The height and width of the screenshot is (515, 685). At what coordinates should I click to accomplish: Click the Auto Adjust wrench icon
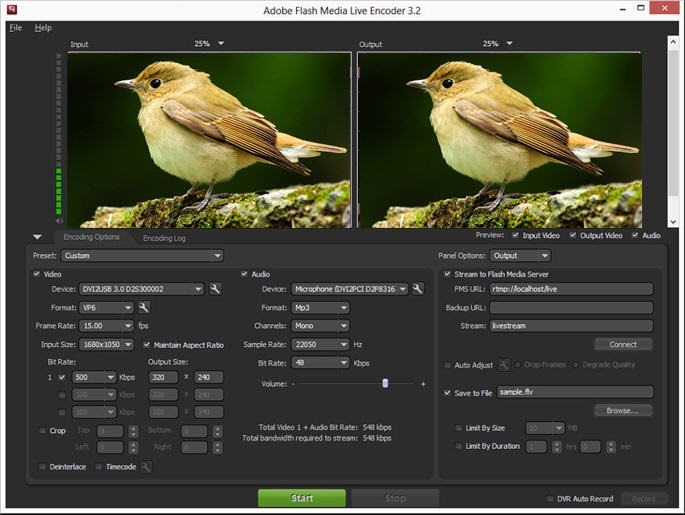(x=504, y=365)
